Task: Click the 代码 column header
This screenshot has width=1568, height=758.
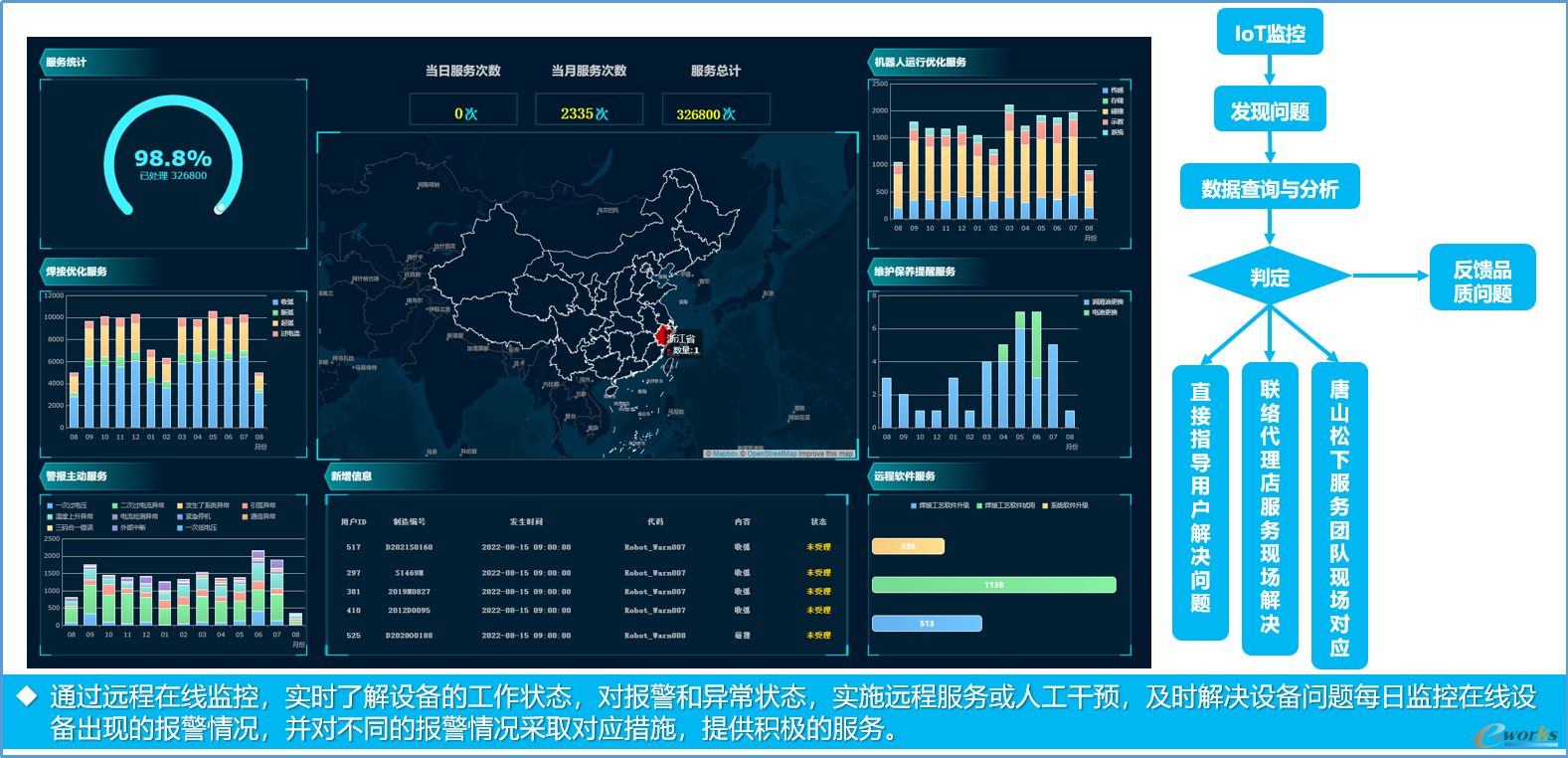Action: (x=654, y=521)
